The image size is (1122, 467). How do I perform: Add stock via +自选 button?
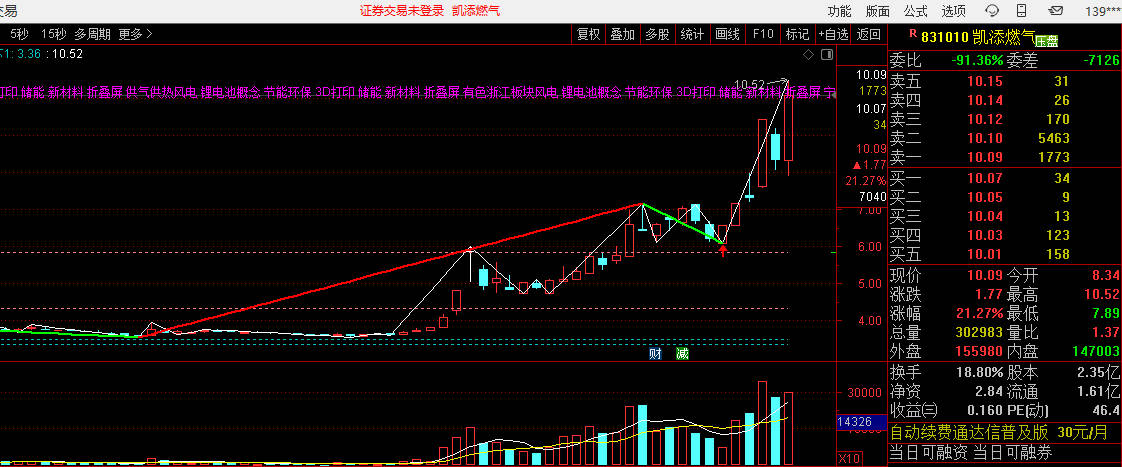coord(834,33)
